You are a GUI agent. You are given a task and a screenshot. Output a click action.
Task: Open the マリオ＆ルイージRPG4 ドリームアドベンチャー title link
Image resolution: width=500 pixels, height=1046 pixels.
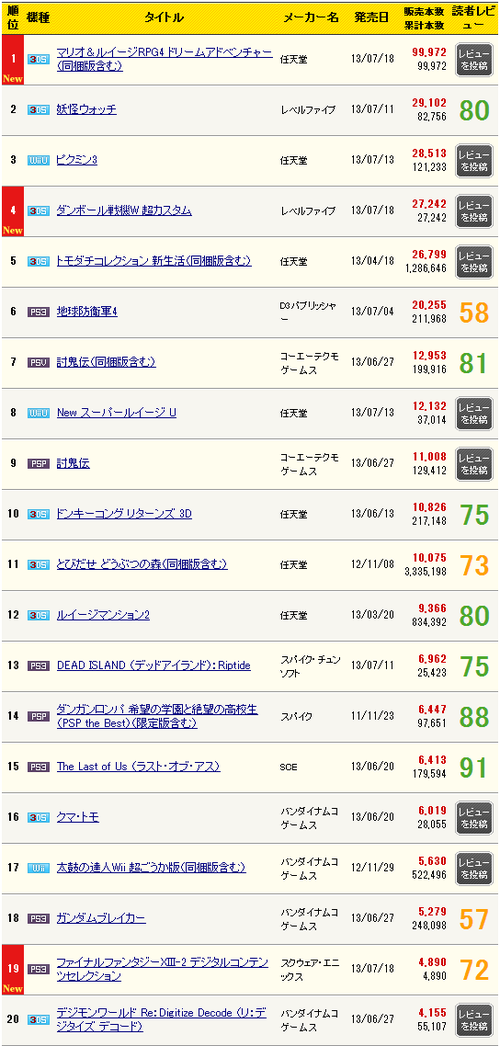coord(164,59)
